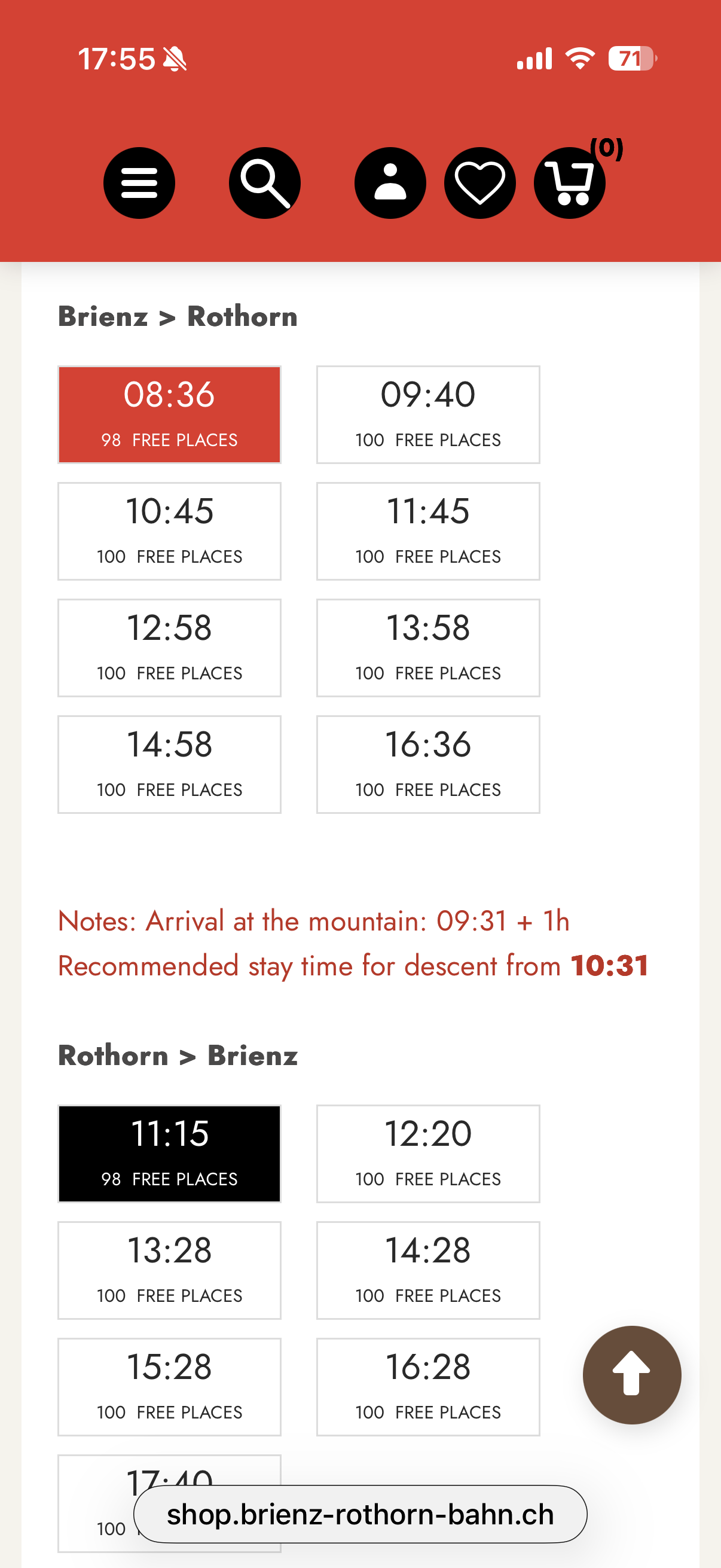
Task: Open the hamburger menu
Action: coord(139,182)
